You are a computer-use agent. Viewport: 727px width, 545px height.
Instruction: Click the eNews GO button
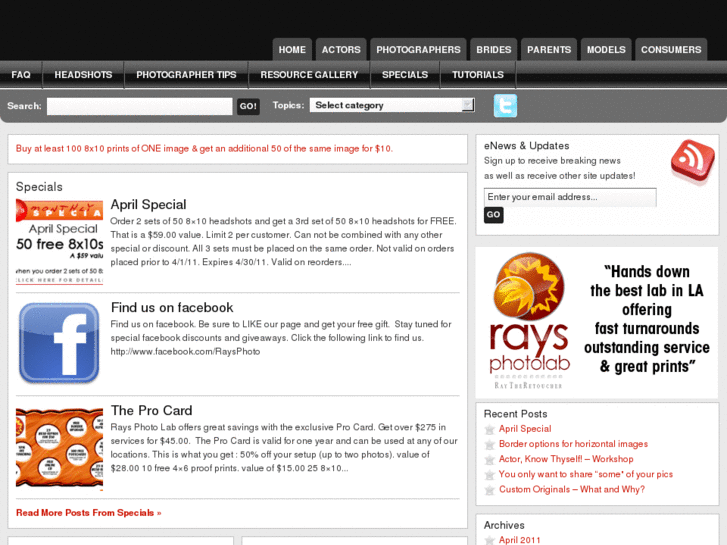[493, 215]
